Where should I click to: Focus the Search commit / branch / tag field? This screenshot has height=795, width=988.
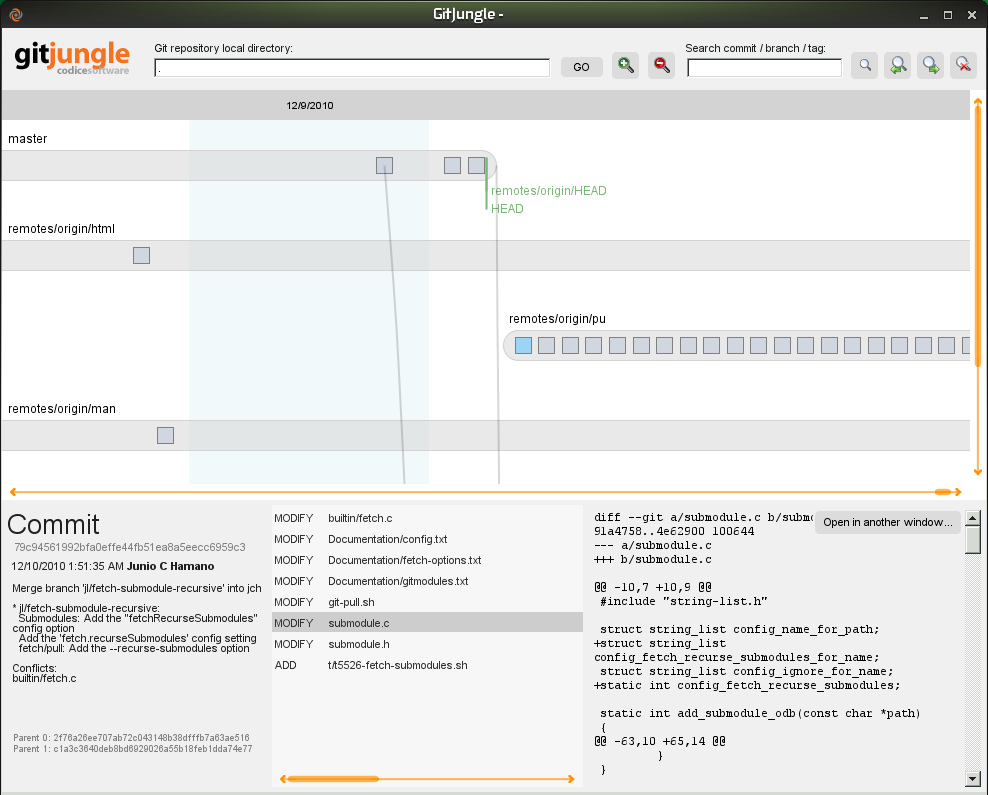pyautogui.click(x=764, y=67)
